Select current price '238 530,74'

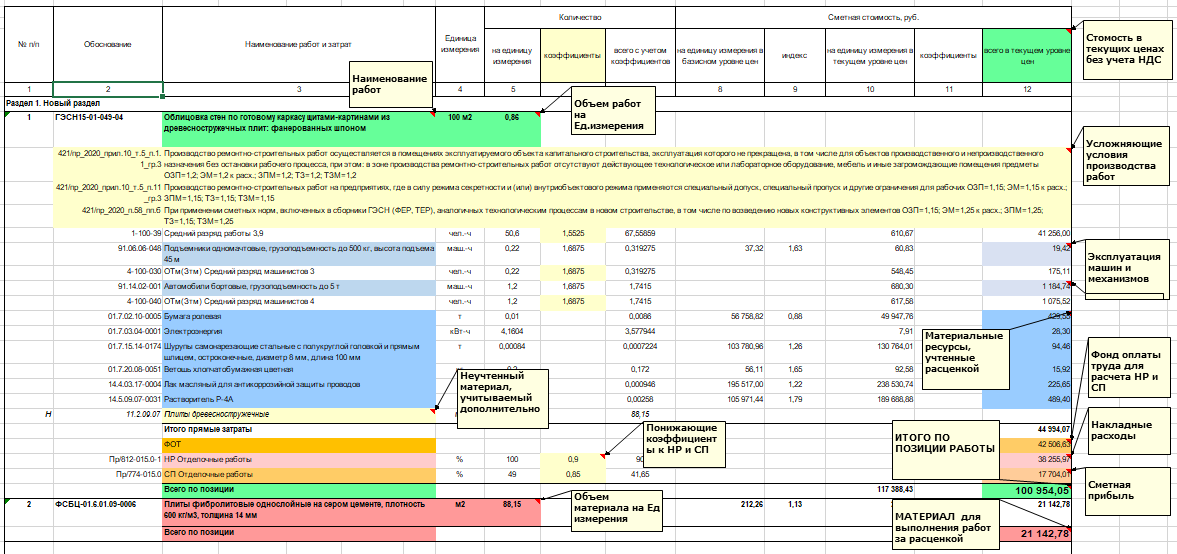pos(870,384)
